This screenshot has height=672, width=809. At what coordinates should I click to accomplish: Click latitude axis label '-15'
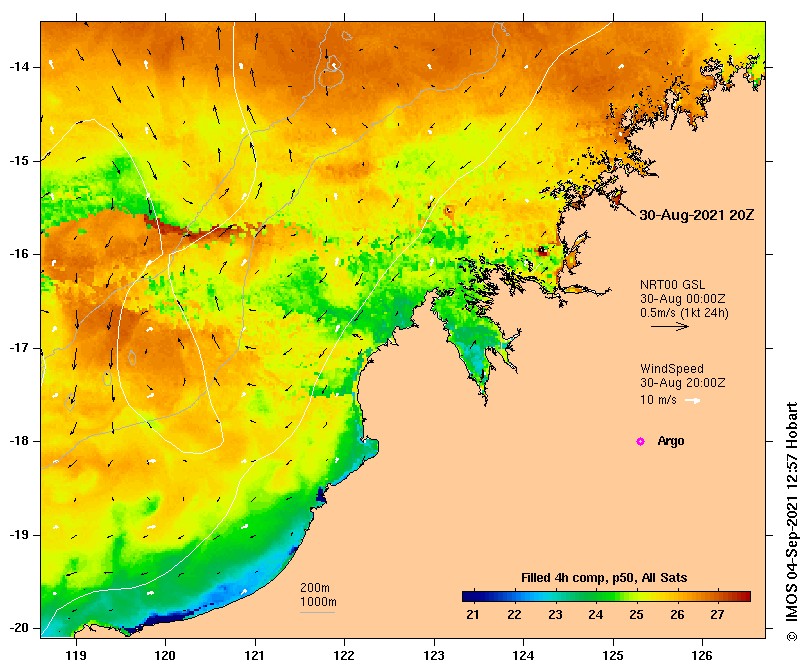click(x=19, y=161)
